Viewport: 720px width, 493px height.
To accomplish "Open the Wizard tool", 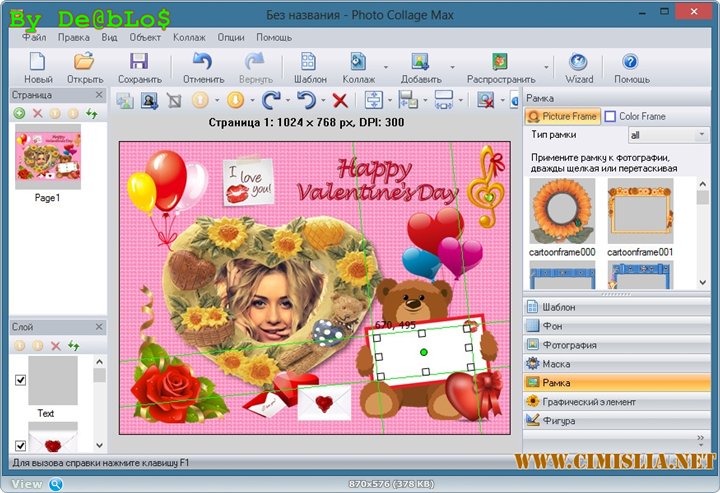I will [579, 62].
